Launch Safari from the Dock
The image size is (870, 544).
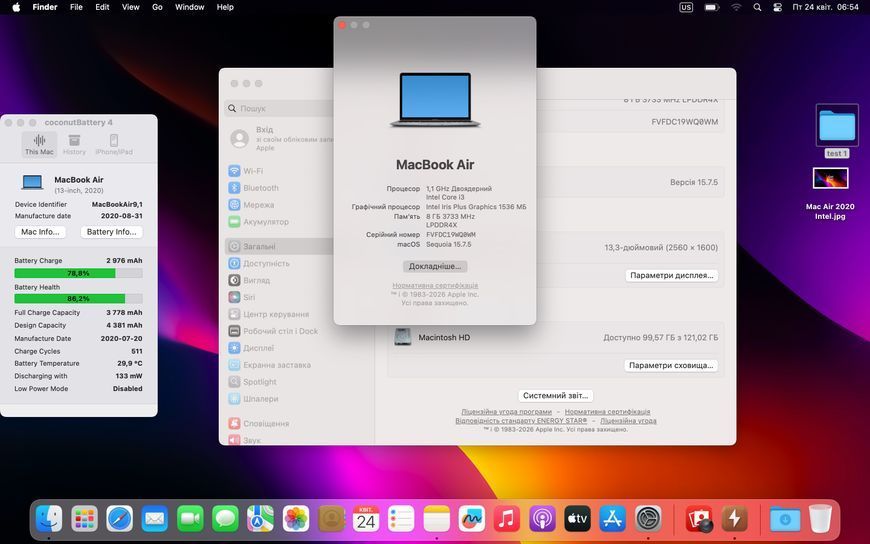tap(120, 519)
